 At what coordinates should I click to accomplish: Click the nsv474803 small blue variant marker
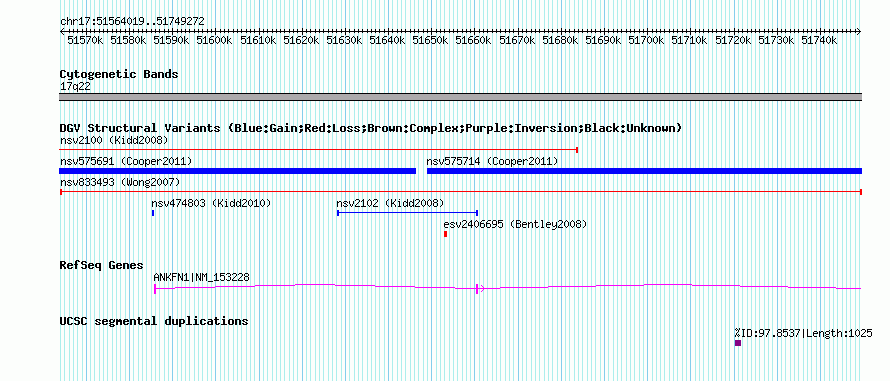coord(153,213)
